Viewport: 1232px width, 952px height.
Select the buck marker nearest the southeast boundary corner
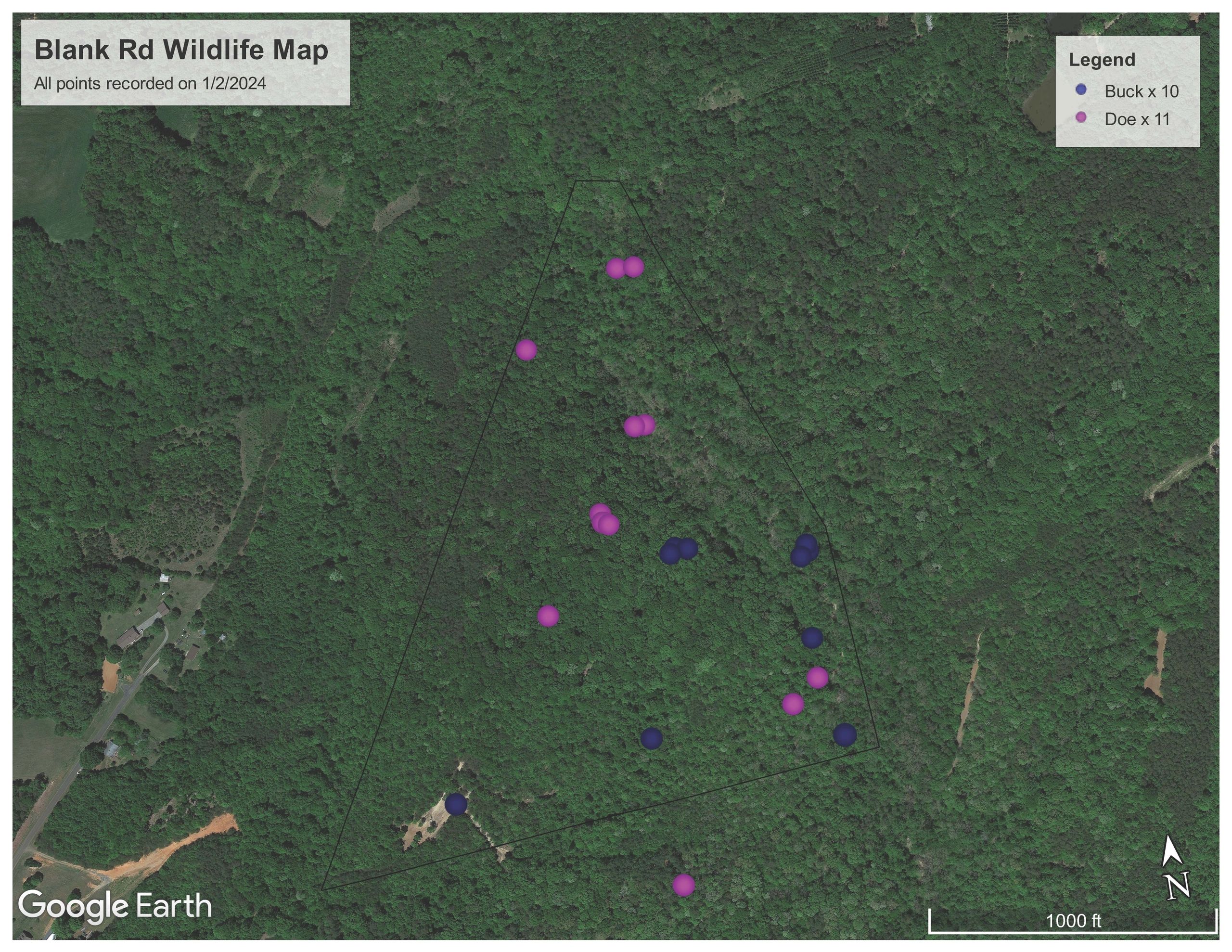845,735
